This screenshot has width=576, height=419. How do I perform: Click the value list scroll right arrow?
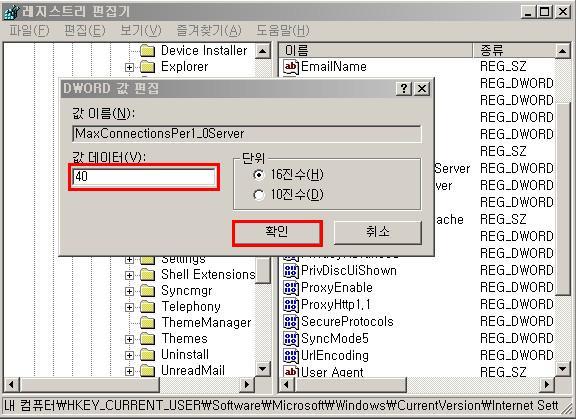(x=547, y=385)
